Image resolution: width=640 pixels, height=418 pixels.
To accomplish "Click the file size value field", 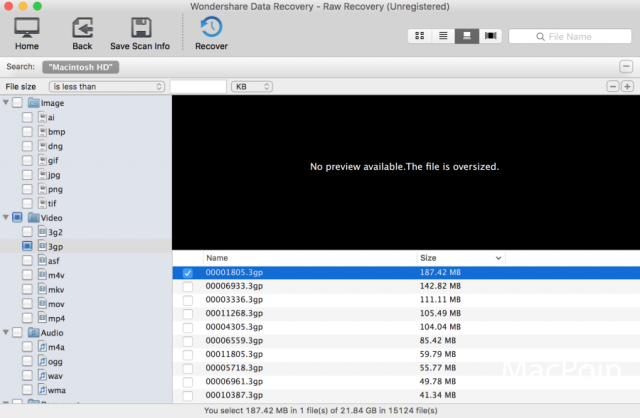I will point(198,87).
